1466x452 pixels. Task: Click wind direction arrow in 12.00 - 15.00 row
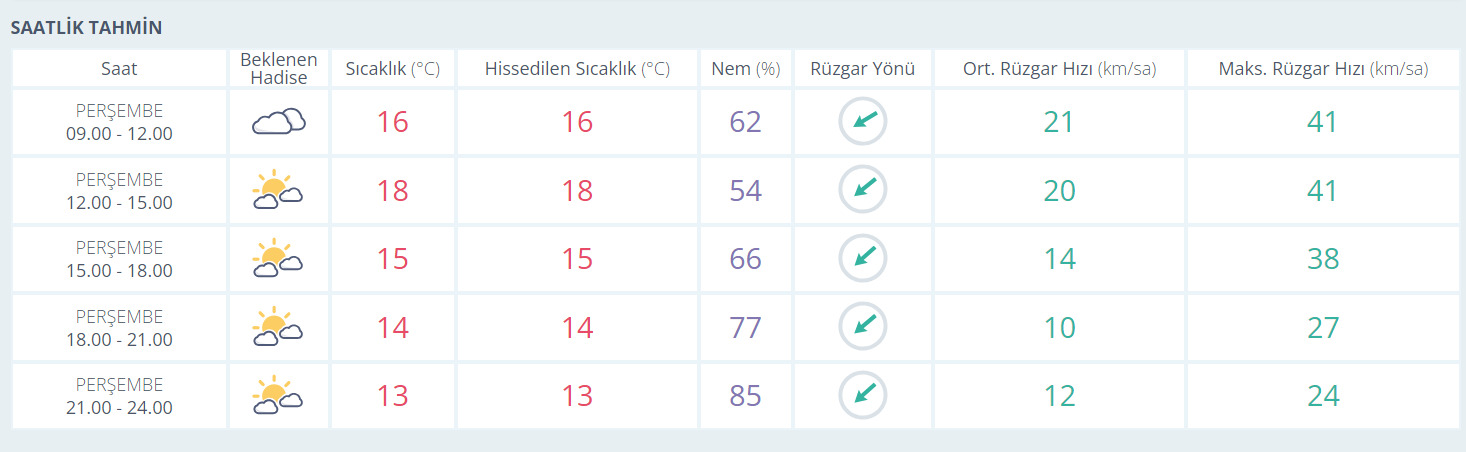click(x=863, y=190)
